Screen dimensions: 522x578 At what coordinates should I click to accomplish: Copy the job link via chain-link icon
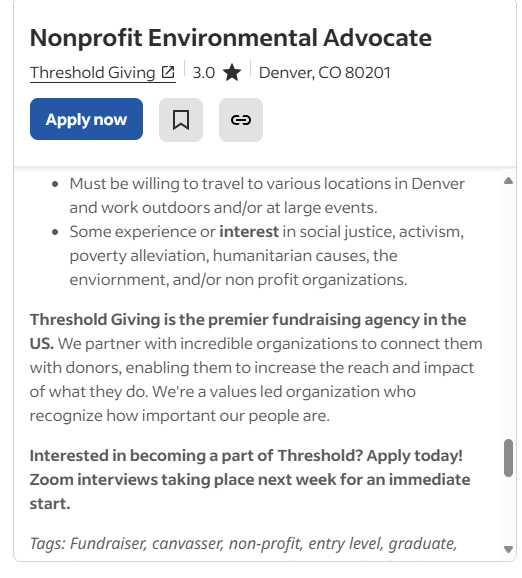coord(241,120)
